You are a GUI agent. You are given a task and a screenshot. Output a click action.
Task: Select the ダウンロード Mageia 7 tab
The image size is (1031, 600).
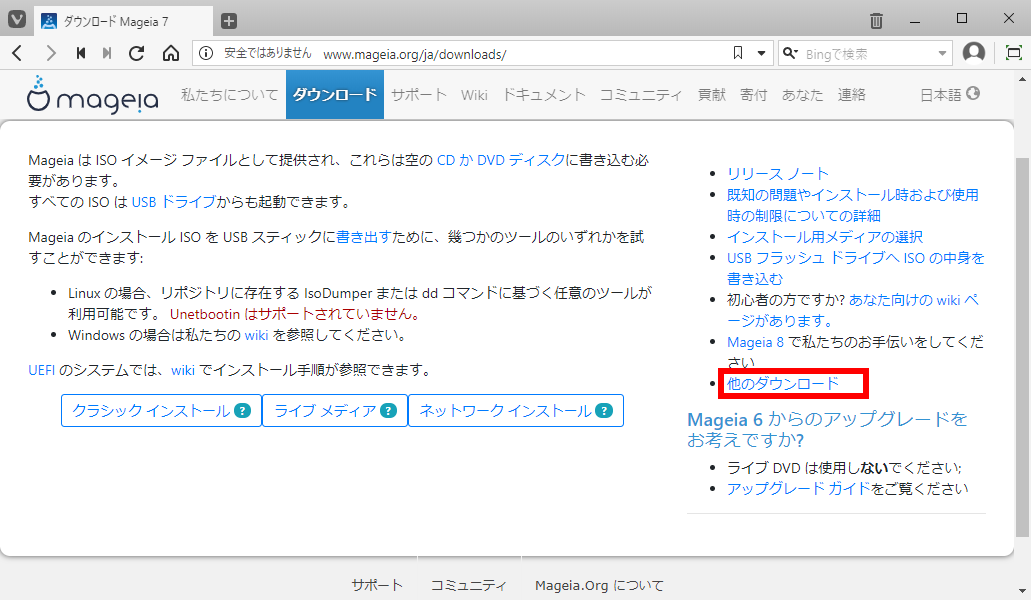point(123,21)
